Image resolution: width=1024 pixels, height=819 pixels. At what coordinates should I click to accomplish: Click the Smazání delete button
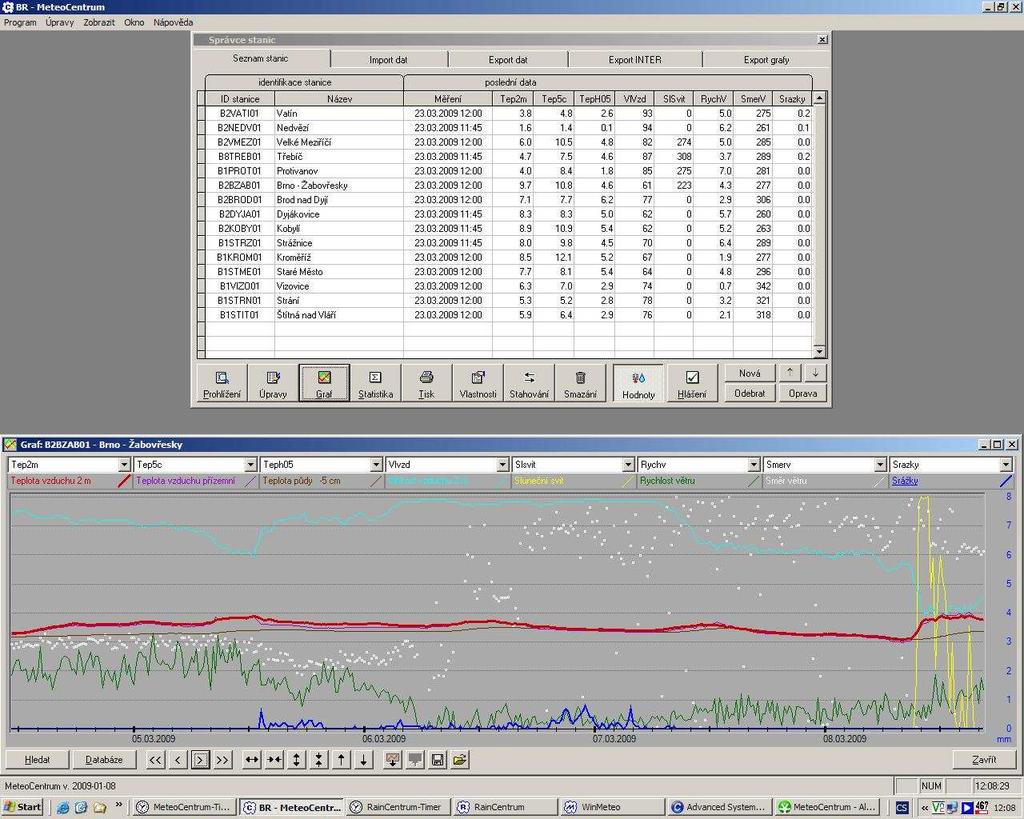pyautogui.click(x=581, y=383)
